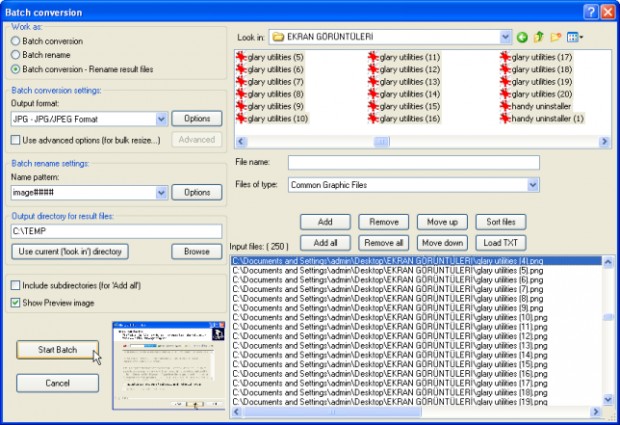Select file glary utilities (7)
620x425 pixels.
[270, 81]
